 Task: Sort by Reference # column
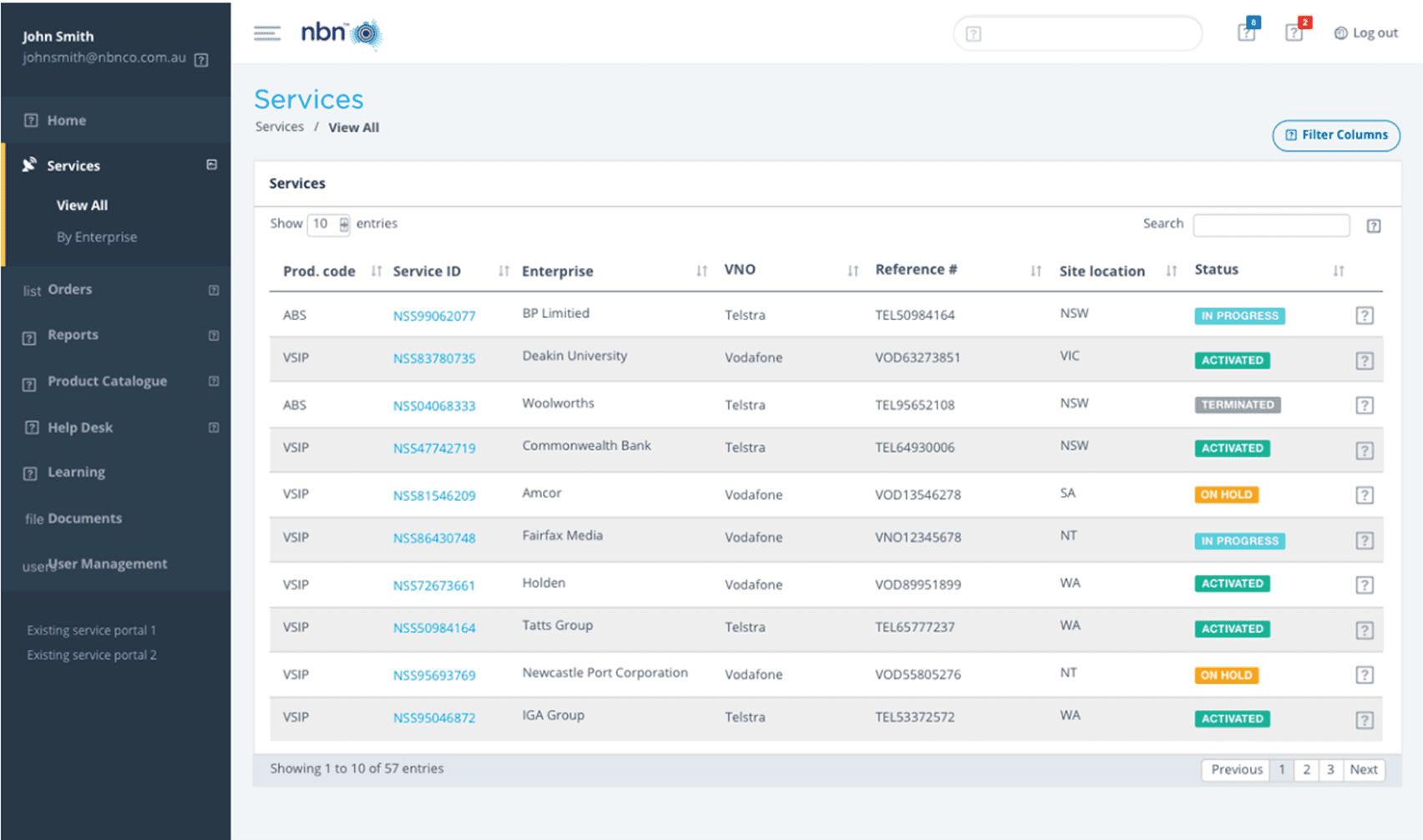point(1036,271)
